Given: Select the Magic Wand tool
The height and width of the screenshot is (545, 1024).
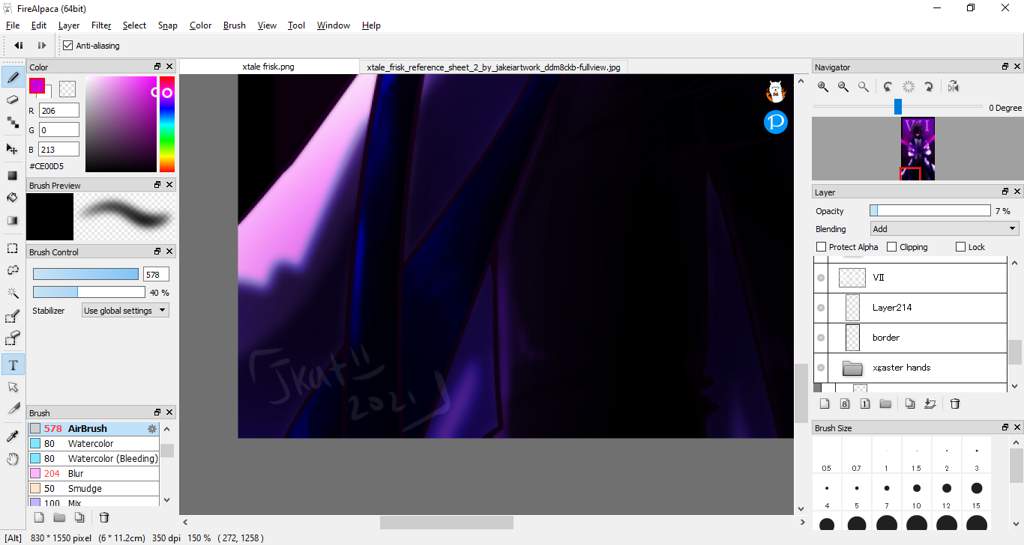Looking at the screenshot, I should tap(12, 293).
